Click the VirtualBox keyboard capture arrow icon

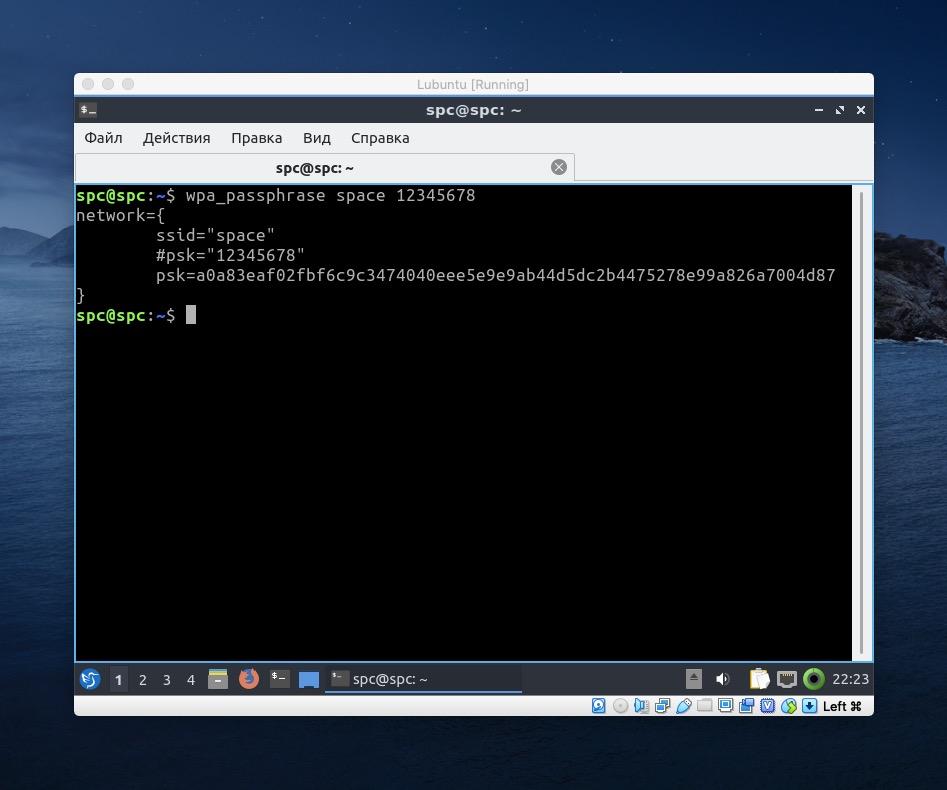click(810, 705)
